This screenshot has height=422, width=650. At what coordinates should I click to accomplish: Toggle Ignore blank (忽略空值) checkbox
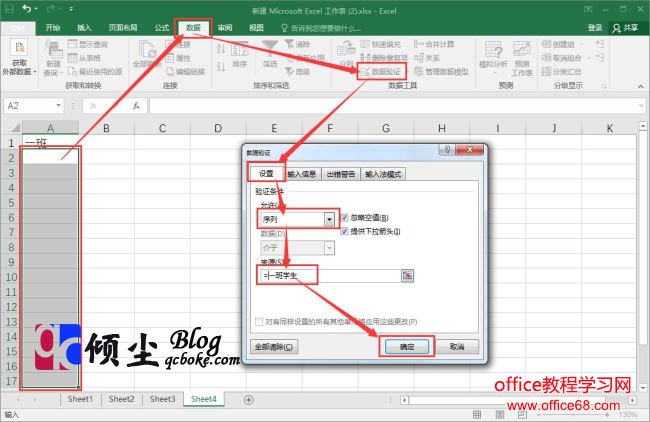point(344,218)
